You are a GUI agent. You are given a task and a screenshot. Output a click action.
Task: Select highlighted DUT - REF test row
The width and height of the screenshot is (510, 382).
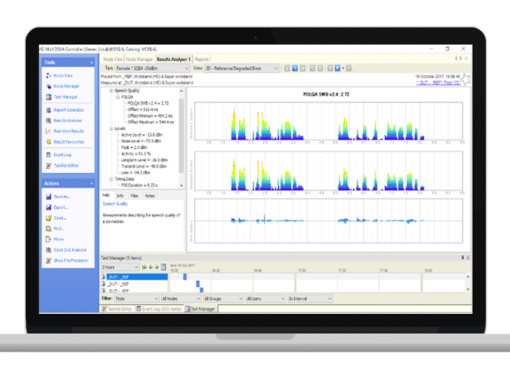point(137,277)
